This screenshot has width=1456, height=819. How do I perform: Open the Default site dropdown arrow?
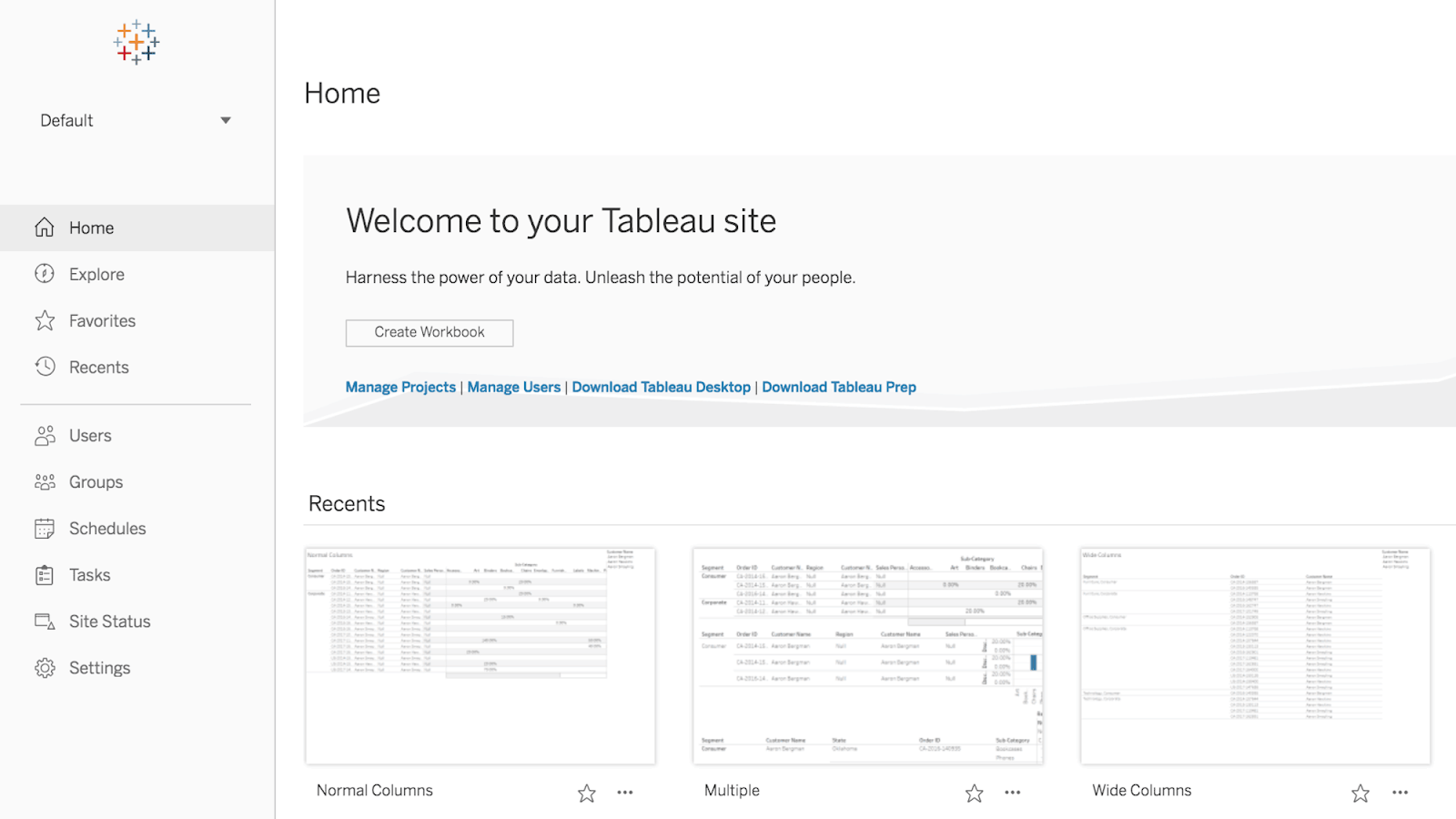pyautogui.click(x=226, y=120)
